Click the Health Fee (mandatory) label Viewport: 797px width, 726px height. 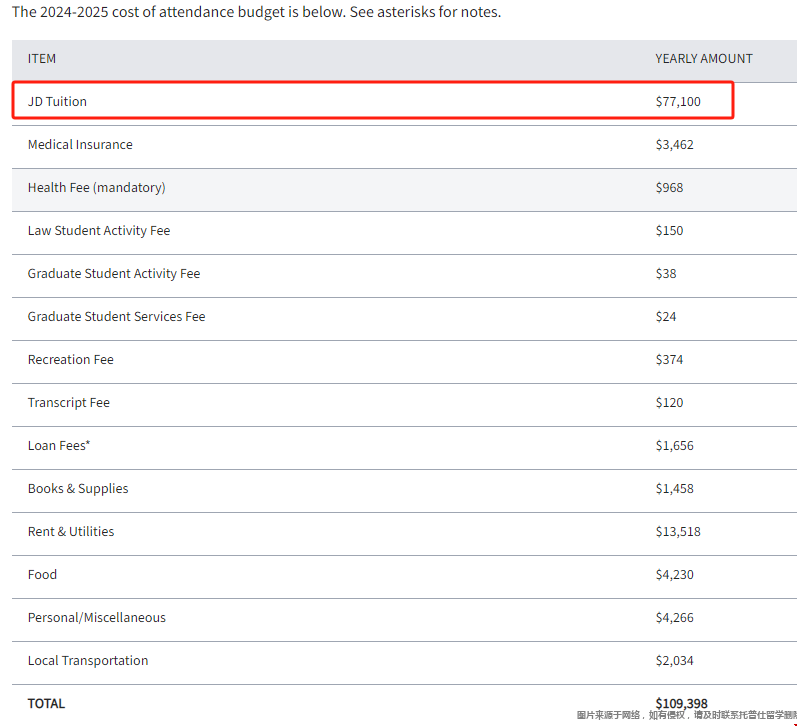[96, 188]
